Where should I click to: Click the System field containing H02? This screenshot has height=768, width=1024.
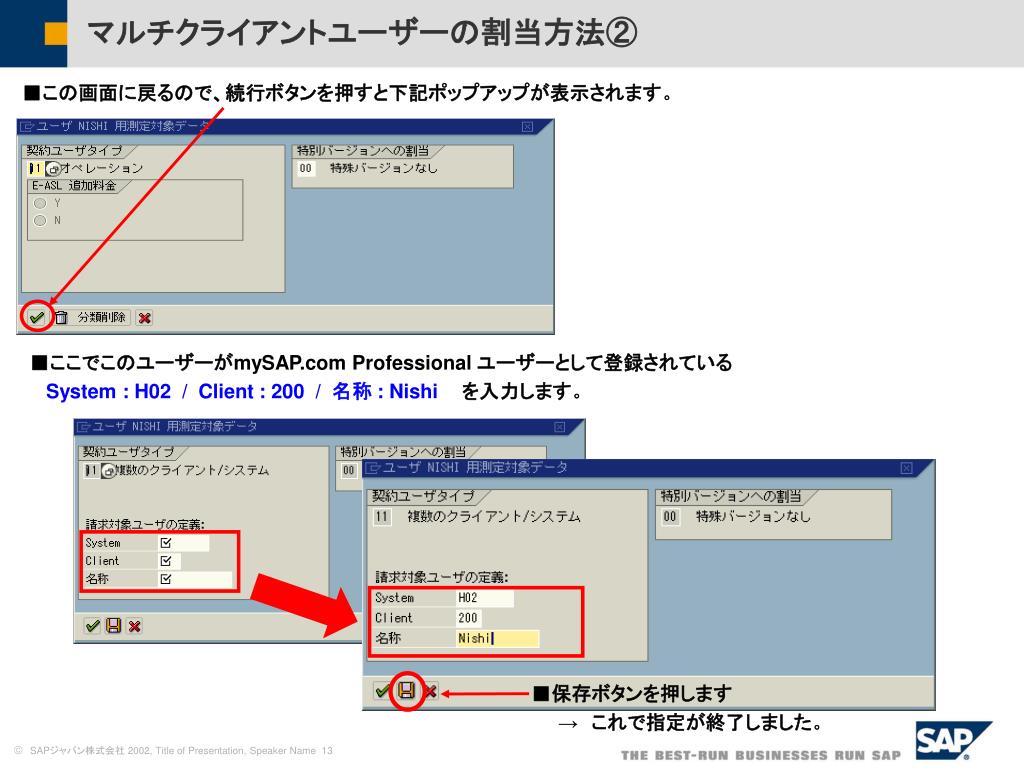pyautogui.click(x=485, y=598)
